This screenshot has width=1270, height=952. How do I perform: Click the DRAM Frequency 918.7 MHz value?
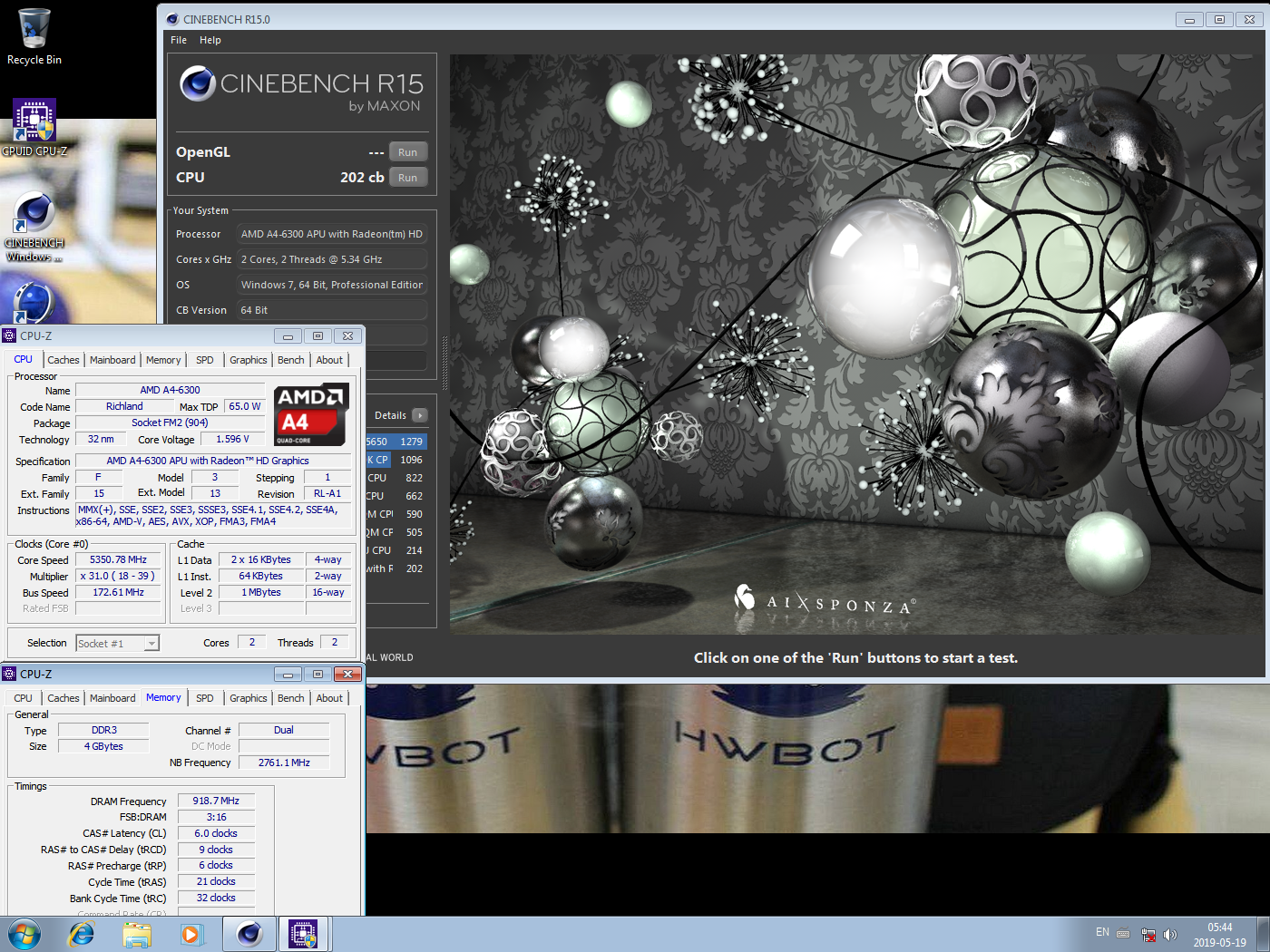pyautogui.click(x=216, y=801)
